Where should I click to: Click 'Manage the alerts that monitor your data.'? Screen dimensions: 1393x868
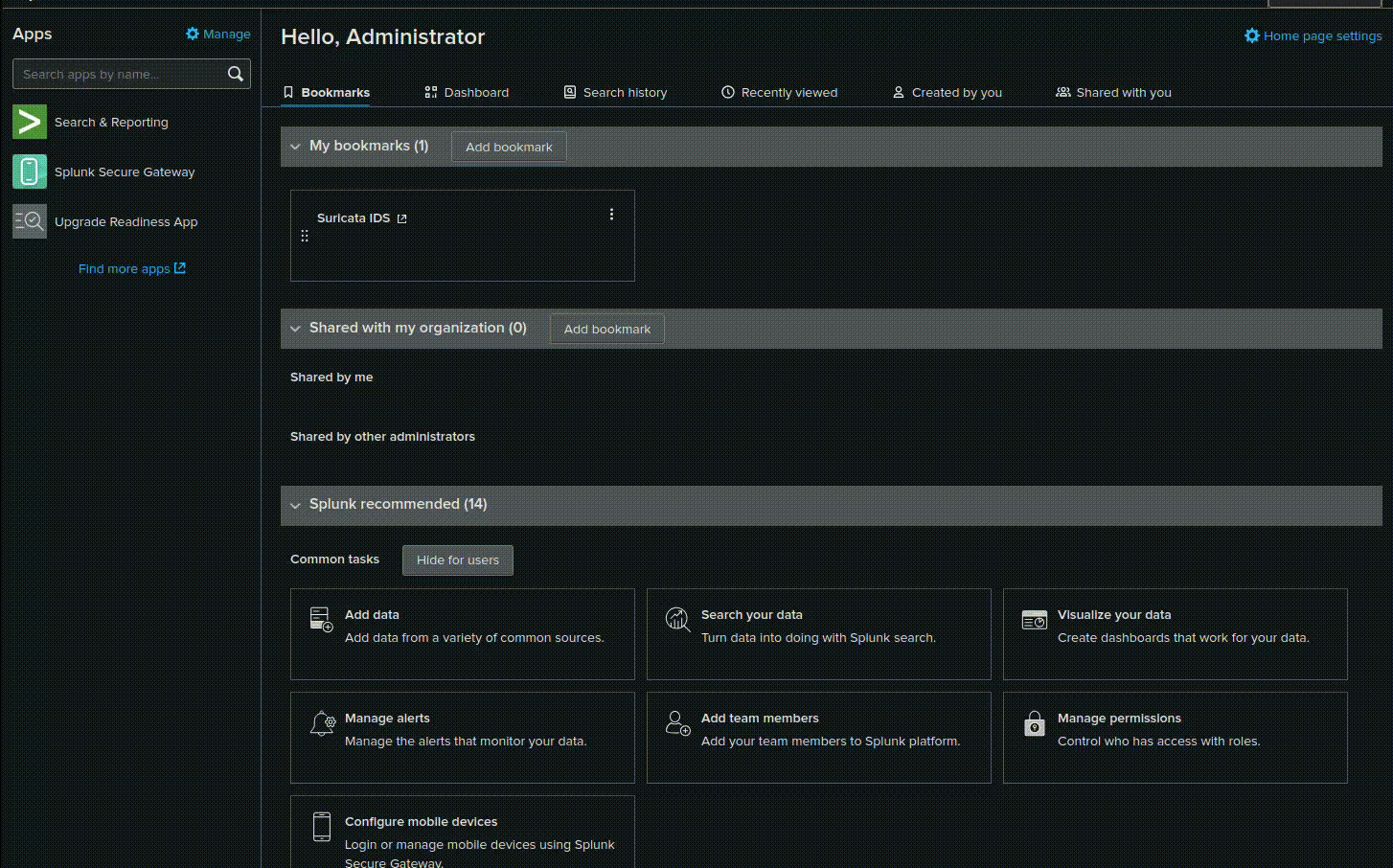pos(466,741)
